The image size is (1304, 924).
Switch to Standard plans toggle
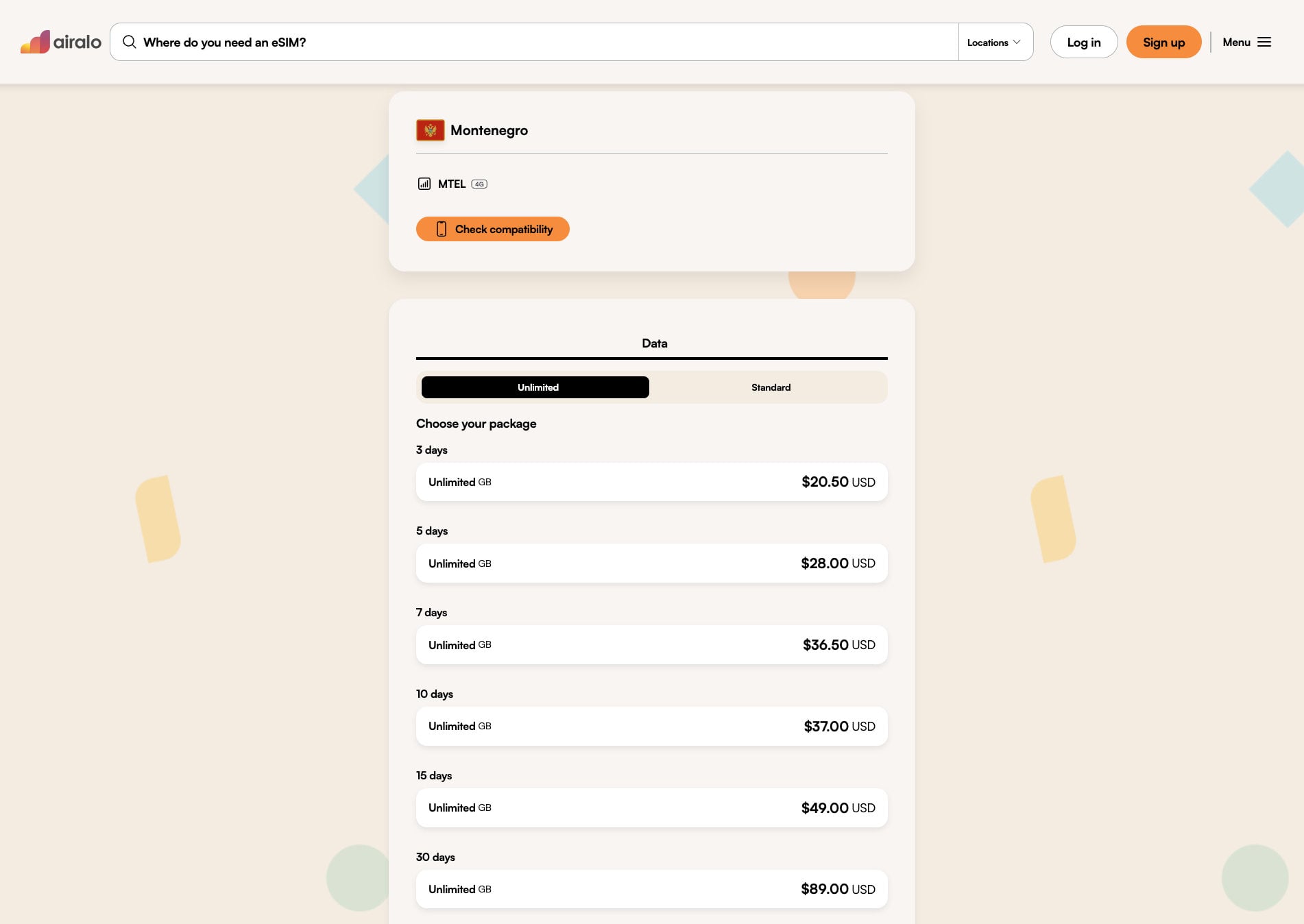(x=771, y=387)
